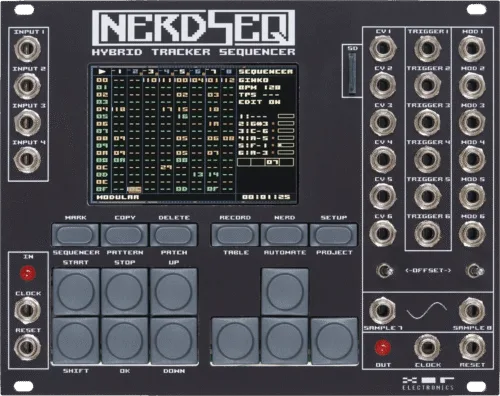This screenshot has height=396, width=500.
Task: Click the TRIGGER 3 jack
Action: point(428,122)
